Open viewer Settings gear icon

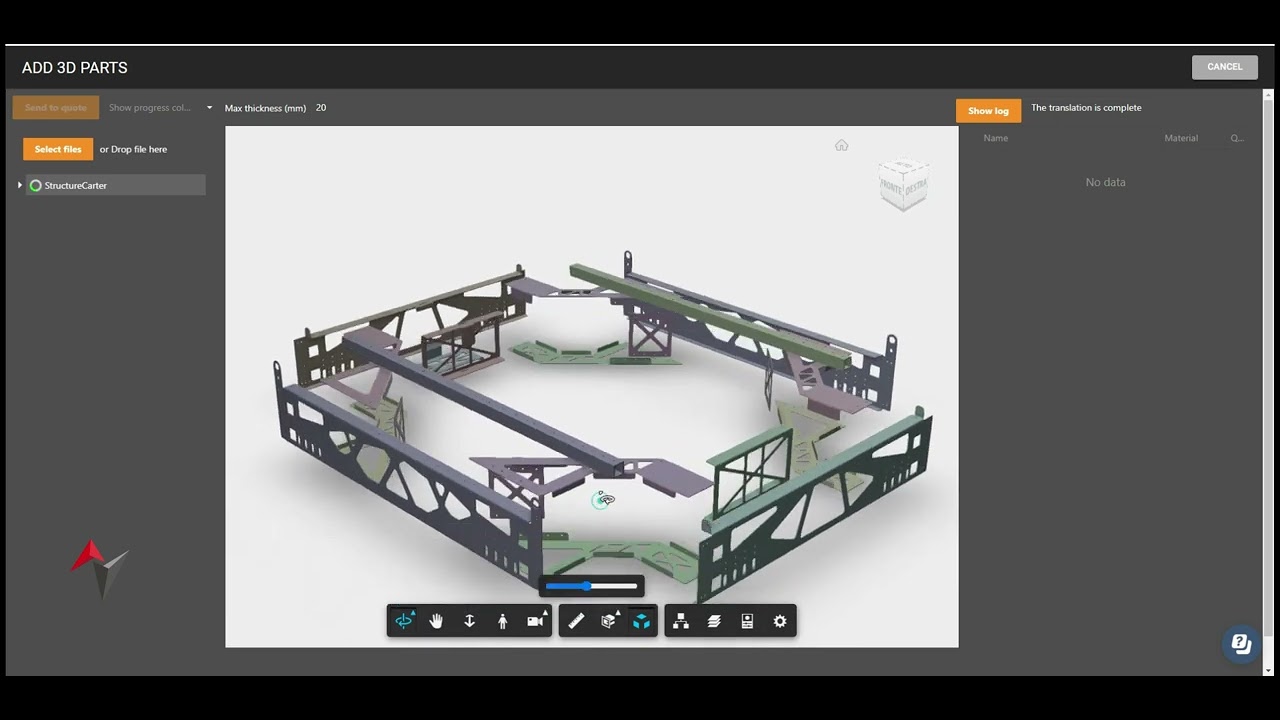coord(780,621)
